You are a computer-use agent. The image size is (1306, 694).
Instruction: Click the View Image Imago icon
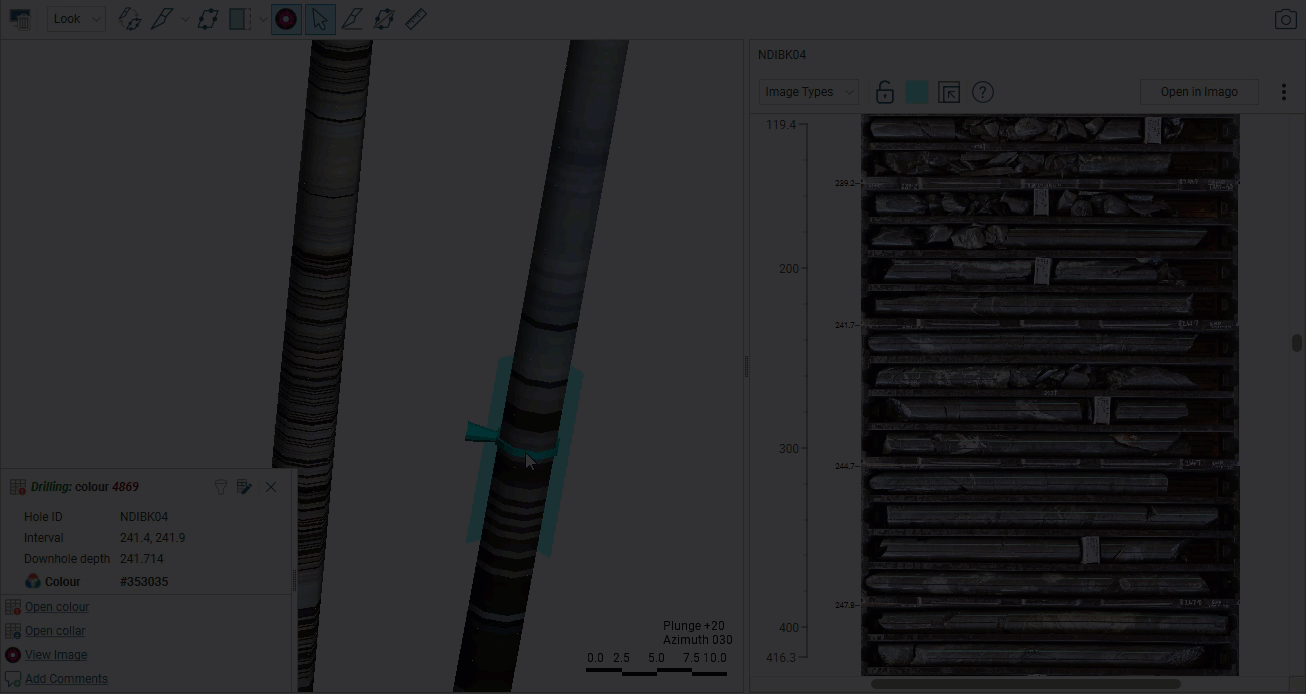click(x=13, y=655)
